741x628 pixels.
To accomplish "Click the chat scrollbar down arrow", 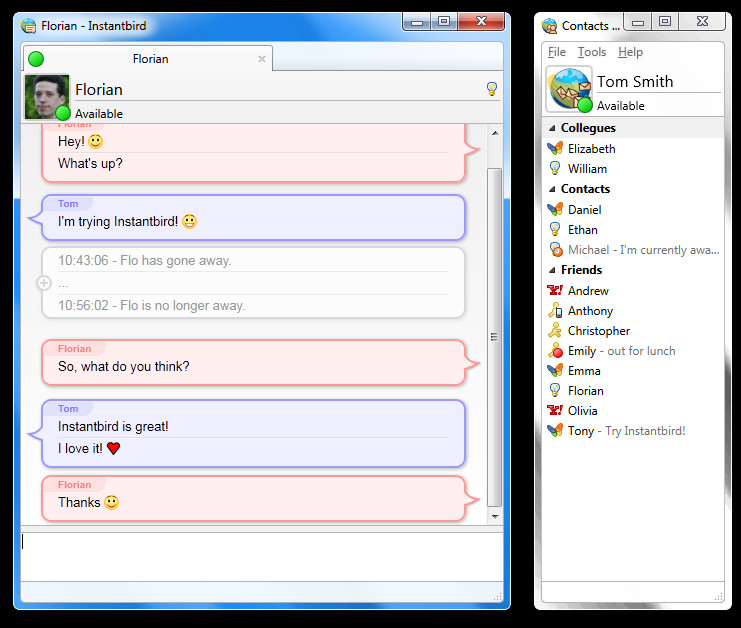I will click(495, 516).
